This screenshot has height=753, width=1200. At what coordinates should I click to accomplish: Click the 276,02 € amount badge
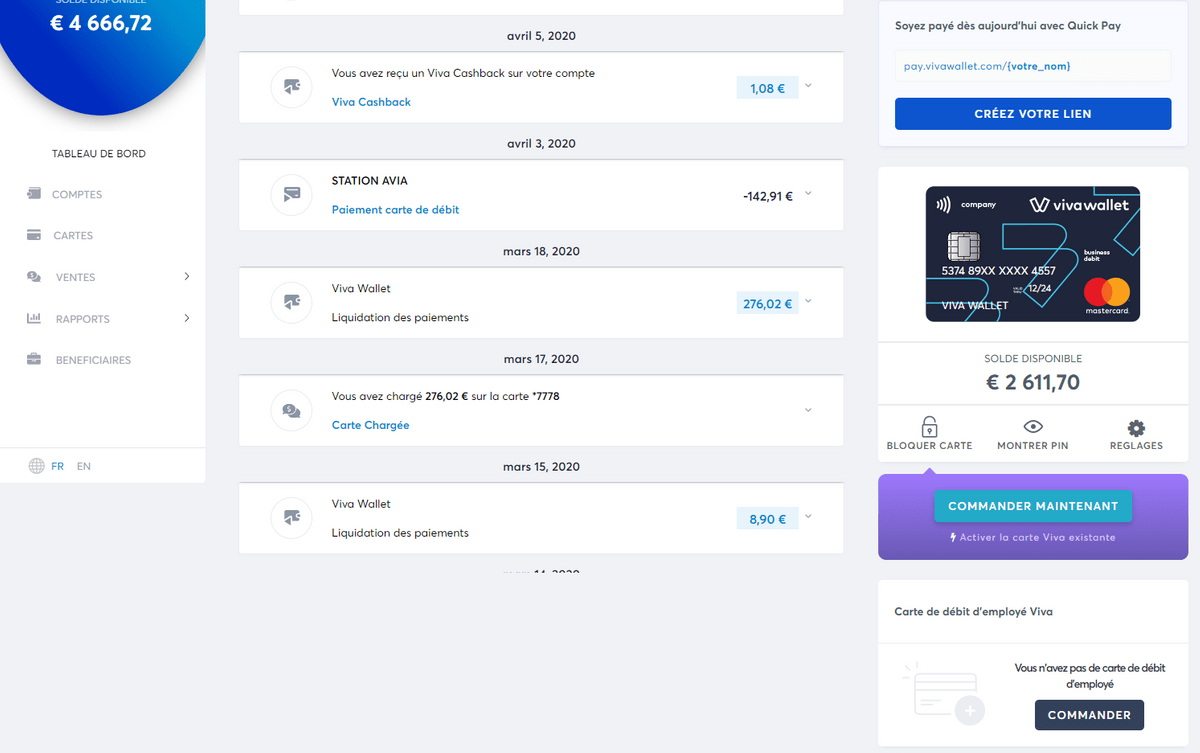coord(767,303)
